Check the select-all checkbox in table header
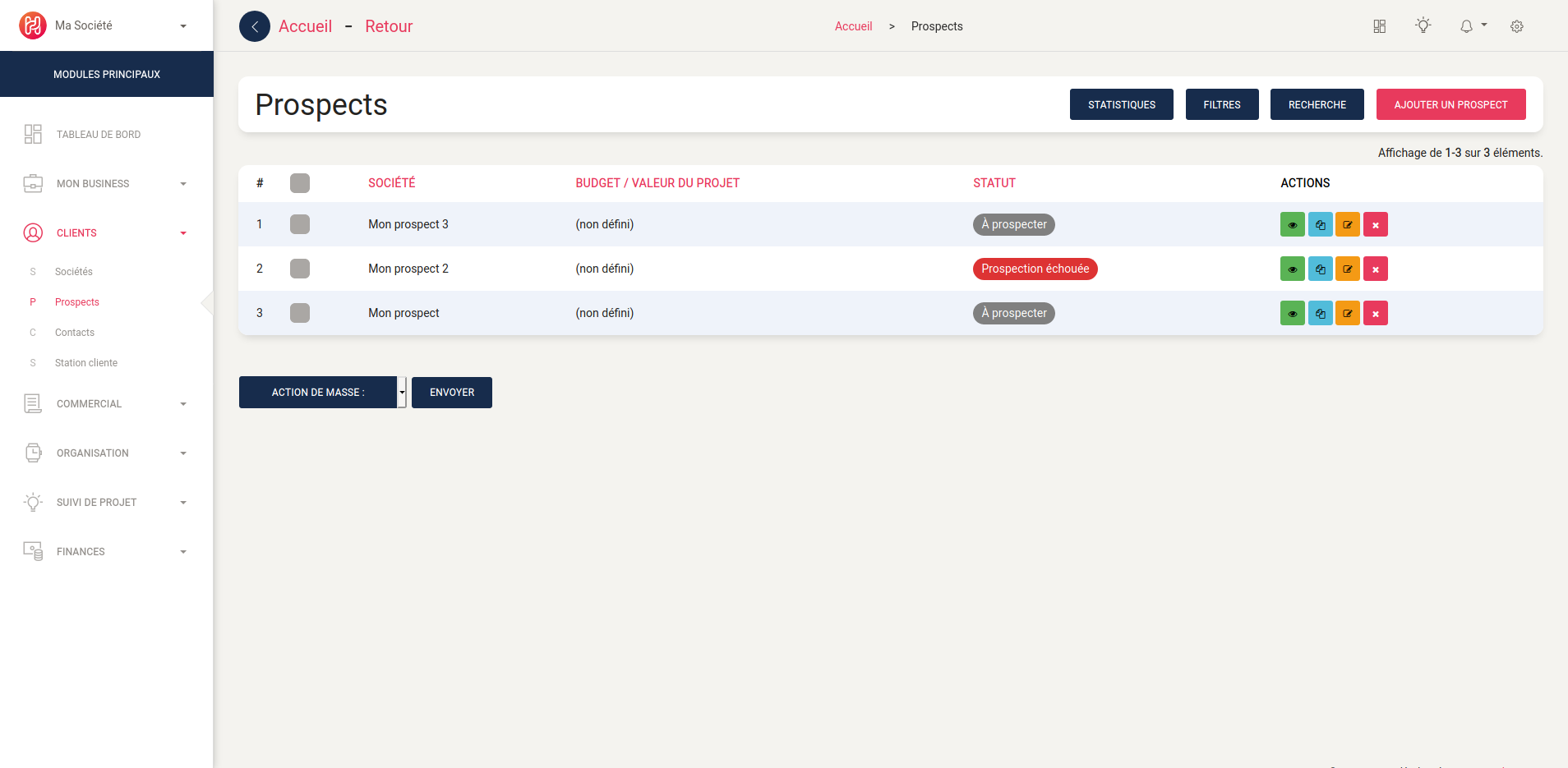The width and height of the screenshot is (1568, 768). pyautogui.click(x=299, y=183)
